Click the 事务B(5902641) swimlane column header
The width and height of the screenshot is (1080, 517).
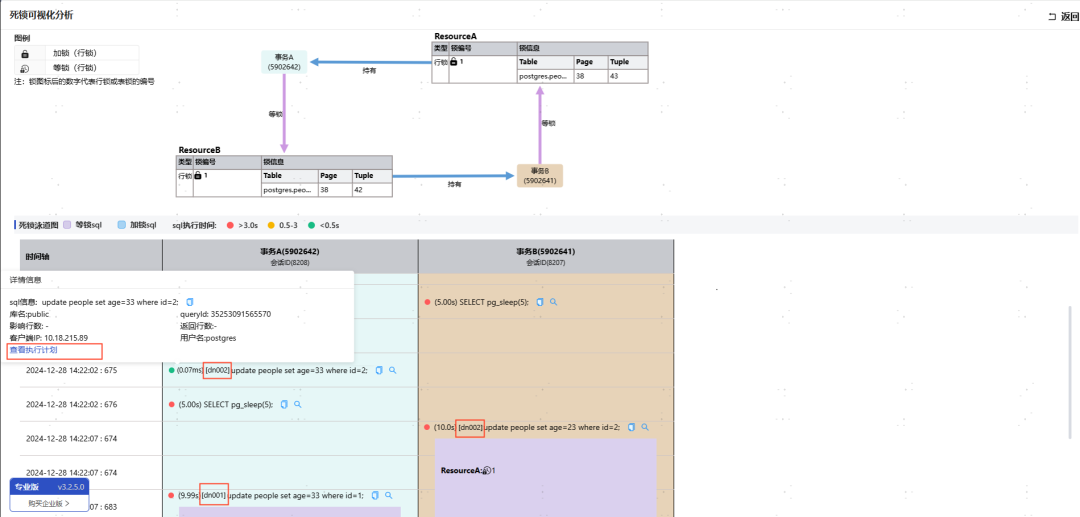pyautogui.click(x=546, y=256)
